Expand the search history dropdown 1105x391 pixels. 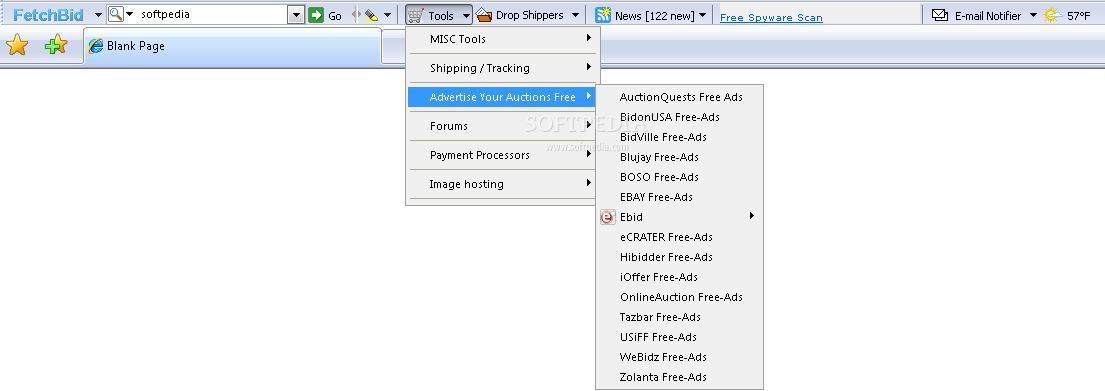coord(296,15)
